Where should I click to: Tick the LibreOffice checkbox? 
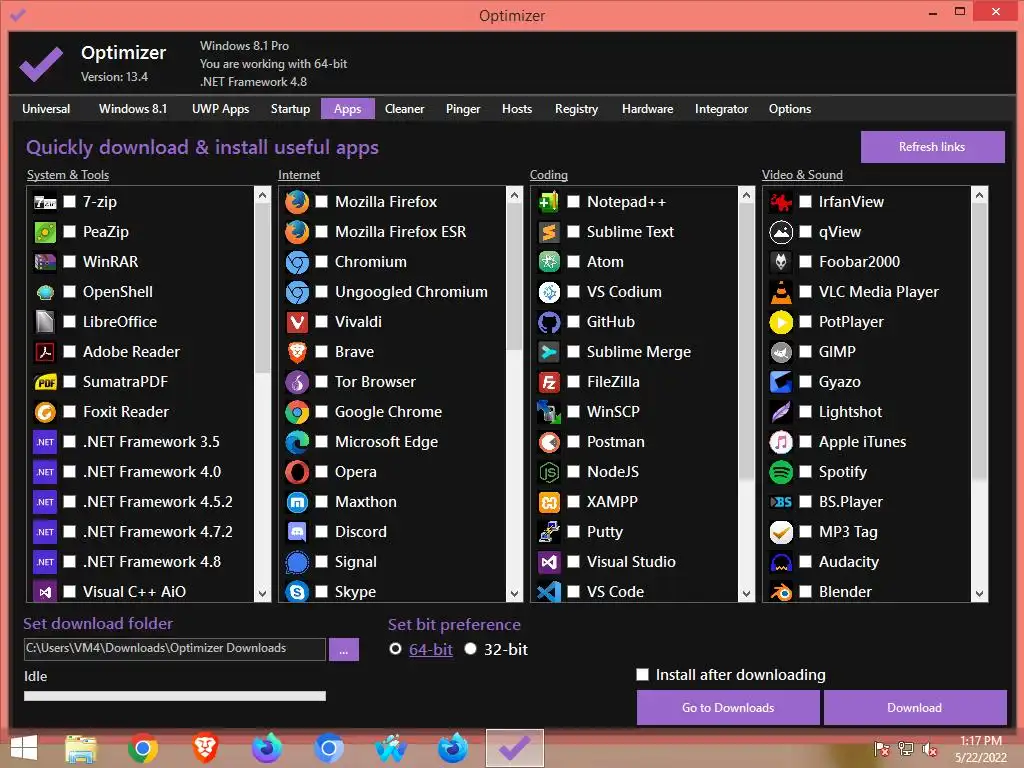coord(69,321)
